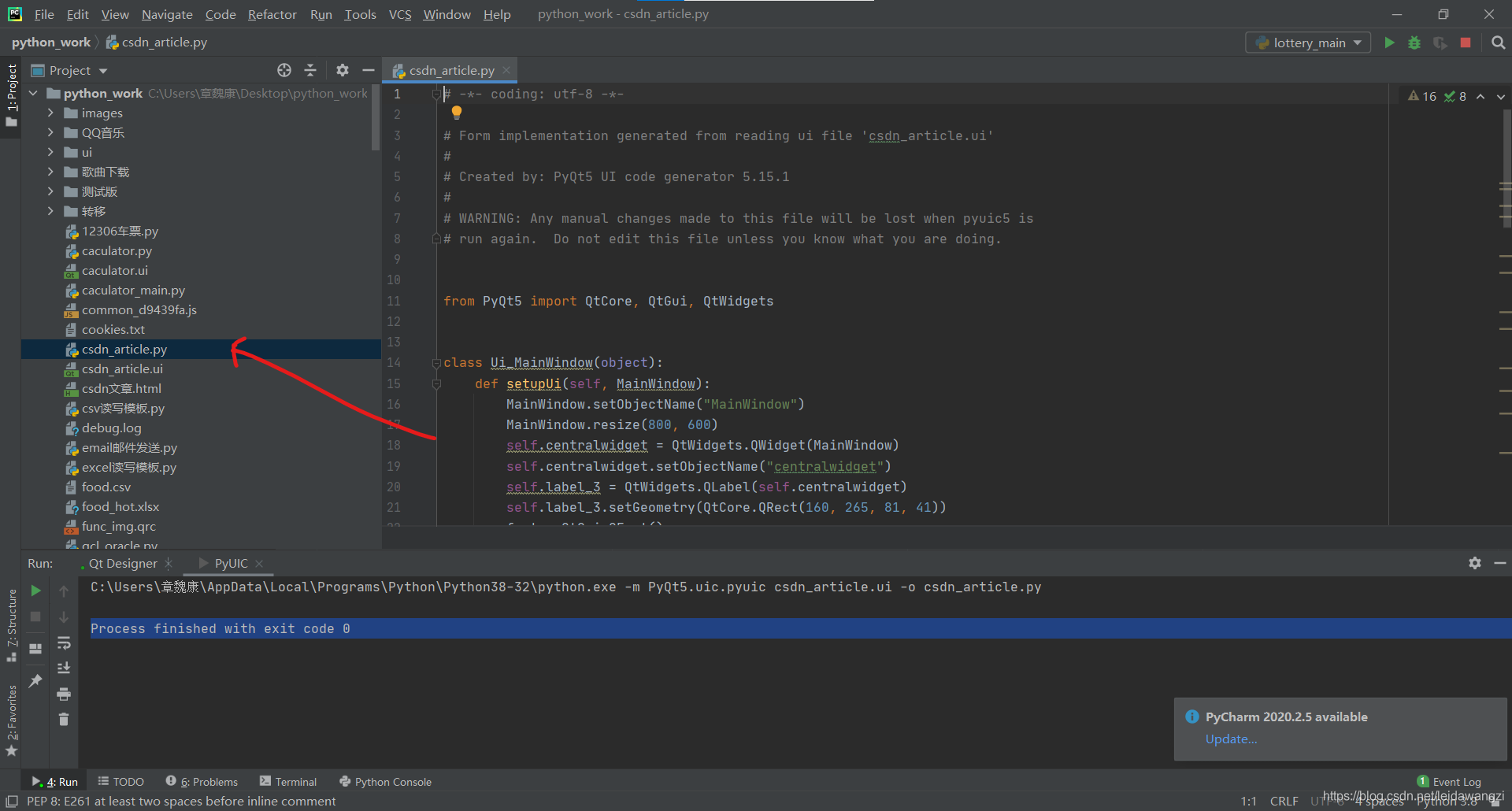
Task: Toggle soft-wrap in Run console
Action: coord(64,643)
